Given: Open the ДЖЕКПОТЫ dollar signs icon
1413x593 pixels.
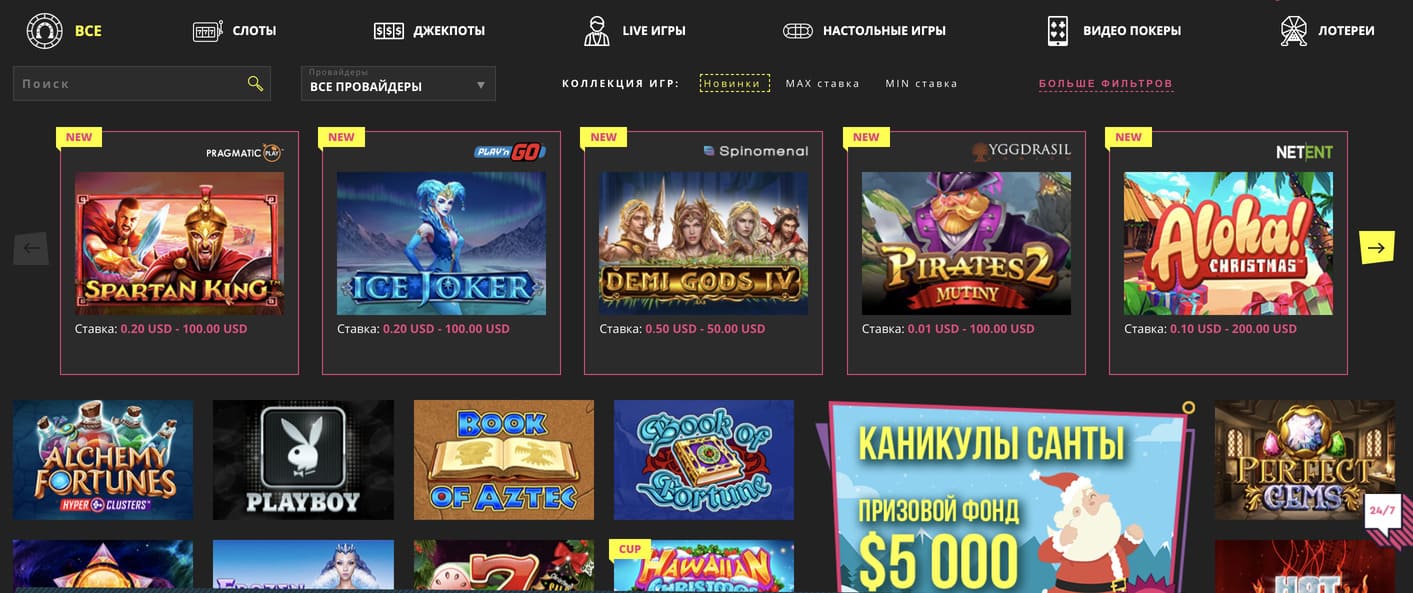Looking at the screenshot, I should [389, 31].
